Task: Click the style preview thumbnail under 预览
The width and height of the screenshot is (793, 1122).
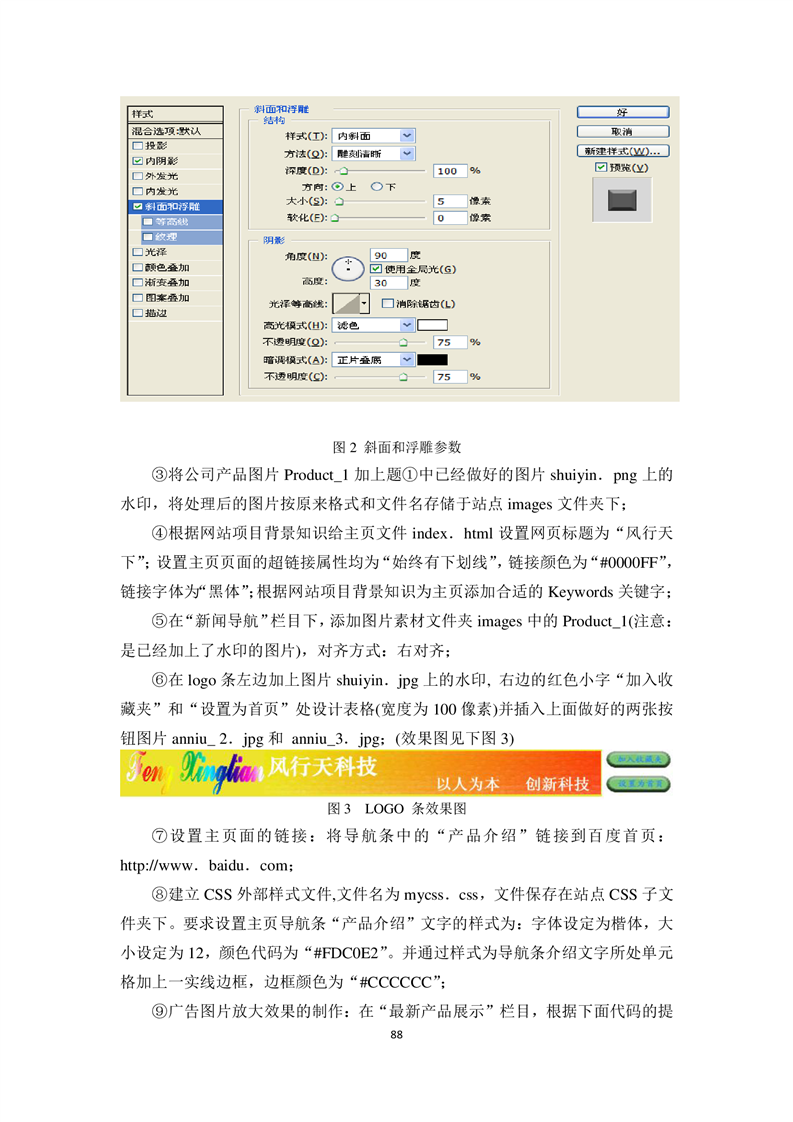Action: pyautogui.click(x=622, y=200)
